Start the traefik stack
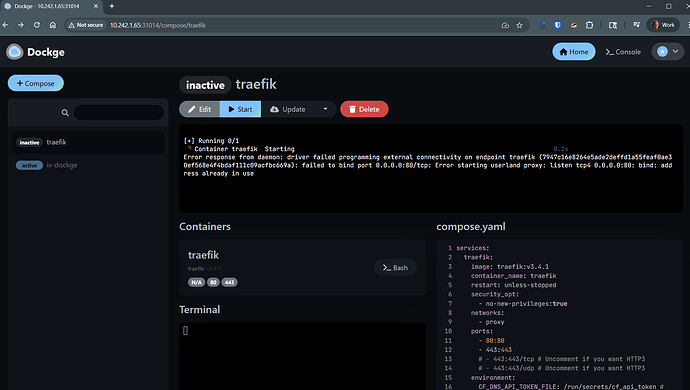This screenshot has height=390, width=690. tap(240, 109)
